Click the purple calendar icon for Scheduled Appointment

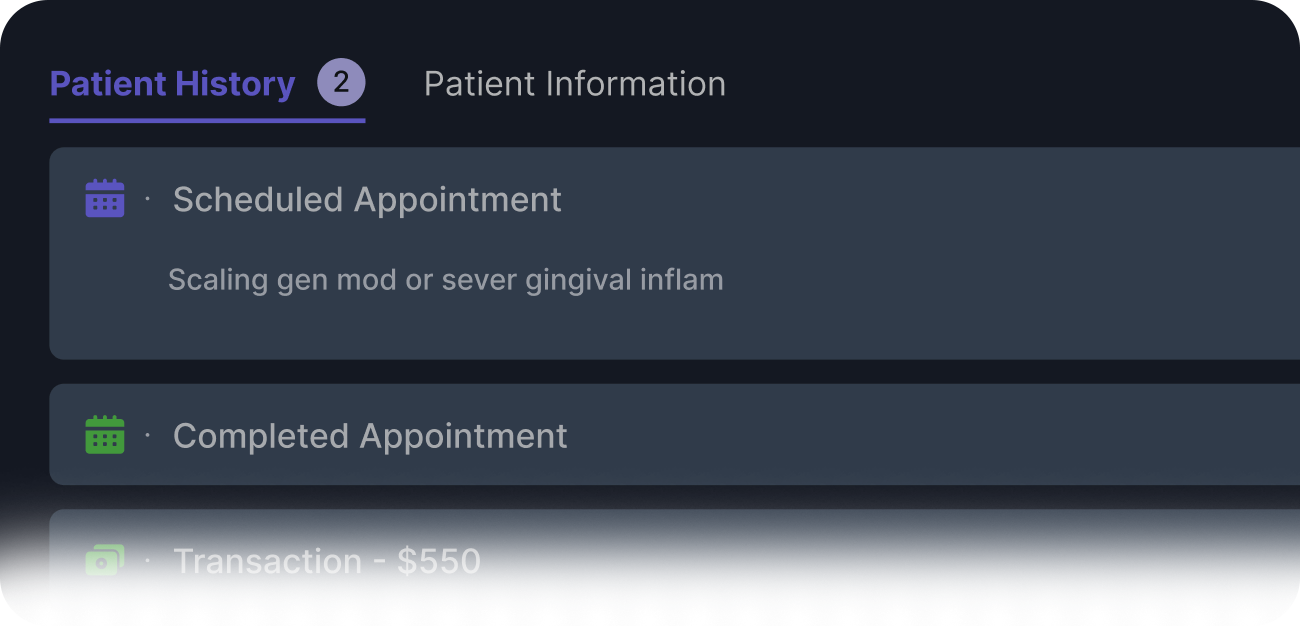[x=105, y=198]
